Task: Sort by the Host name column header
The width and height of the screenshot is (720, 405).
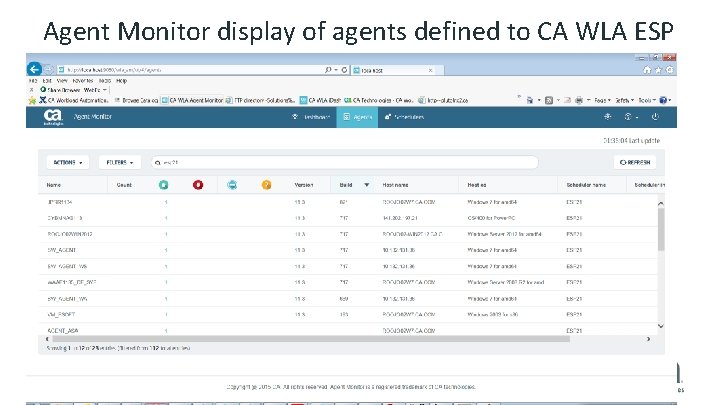Action: (395, 185)
